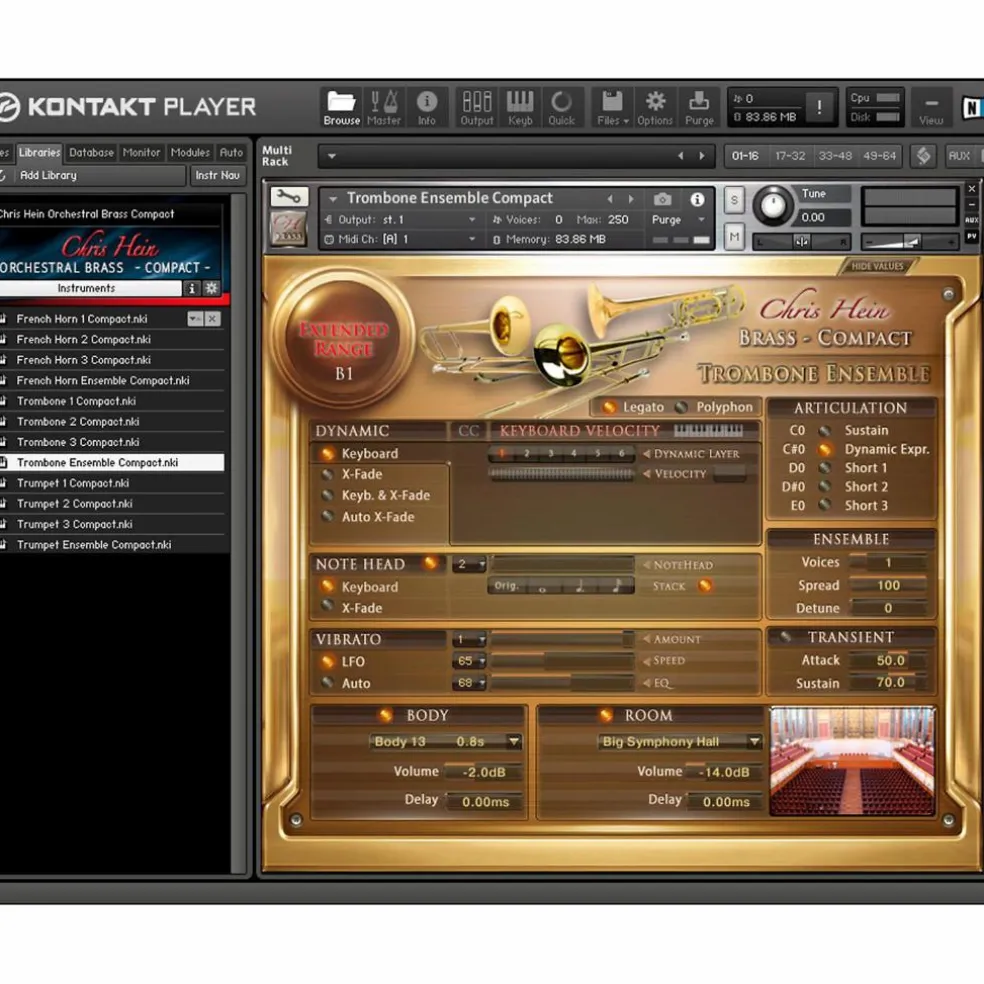
Task: Open the Files disk menu
Action: pyautogui.click(x=612, y=107)
